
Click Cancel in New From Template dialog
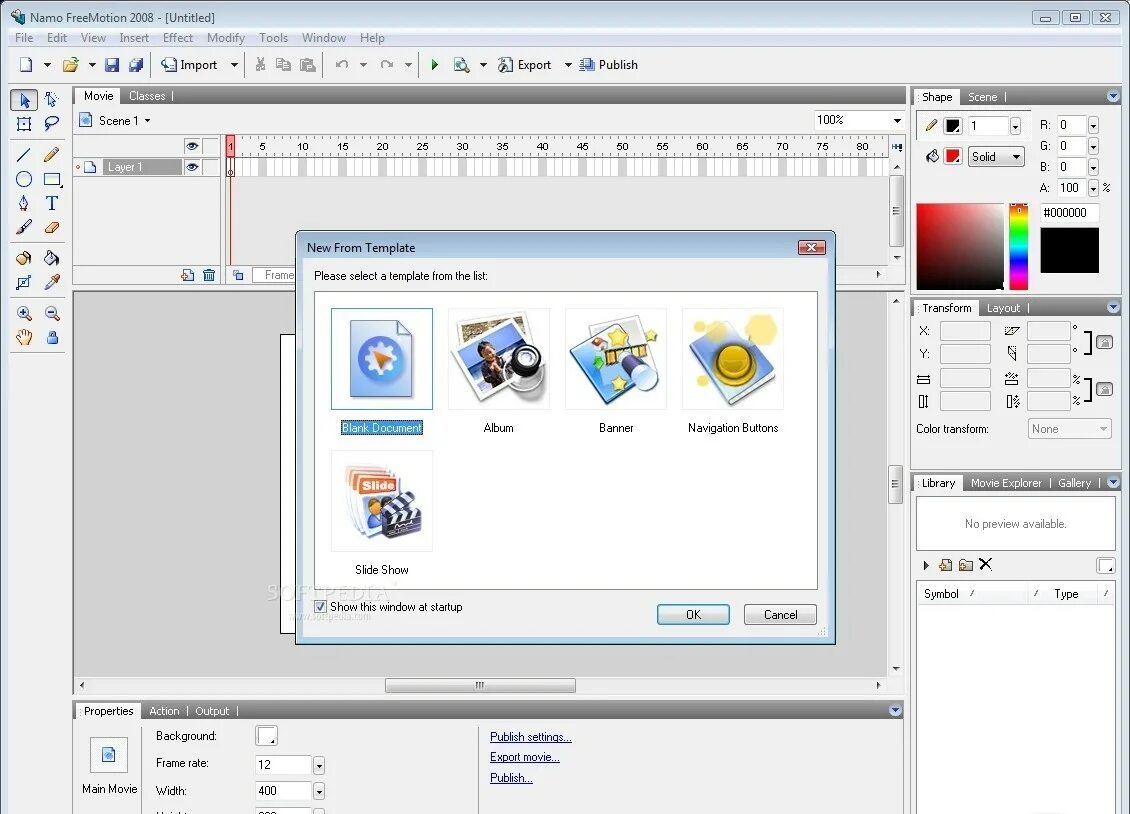coord(780,614)
